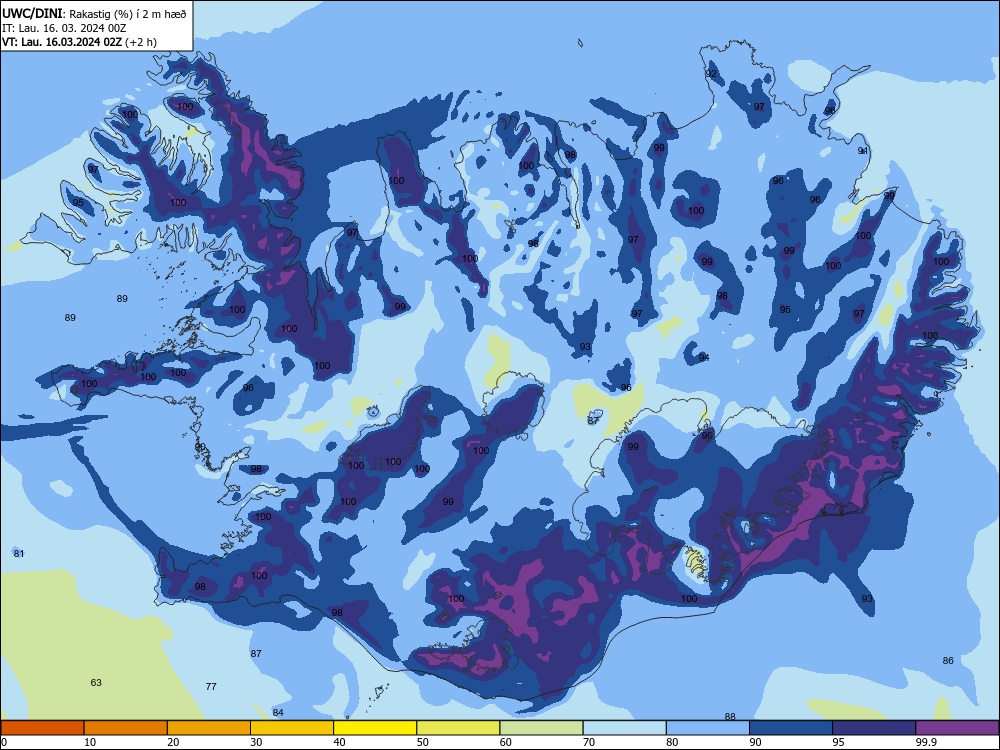
Task: Click the initial time line 'IT: Lau. 16. 03. 2024 00Z'
Action: (x=64, y=28)
